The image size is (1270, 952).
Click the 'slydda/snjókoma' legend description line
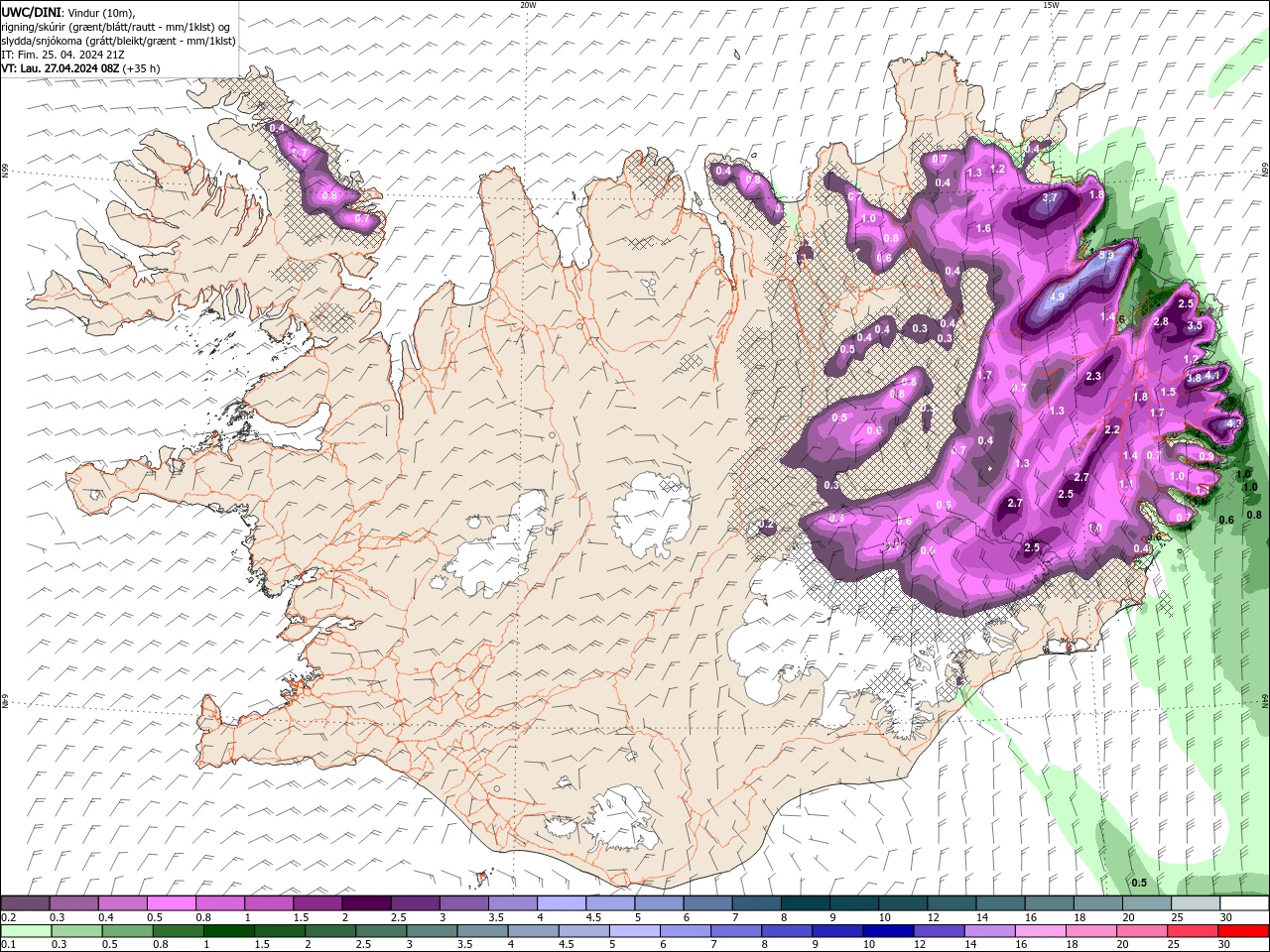tap(118, 41)
